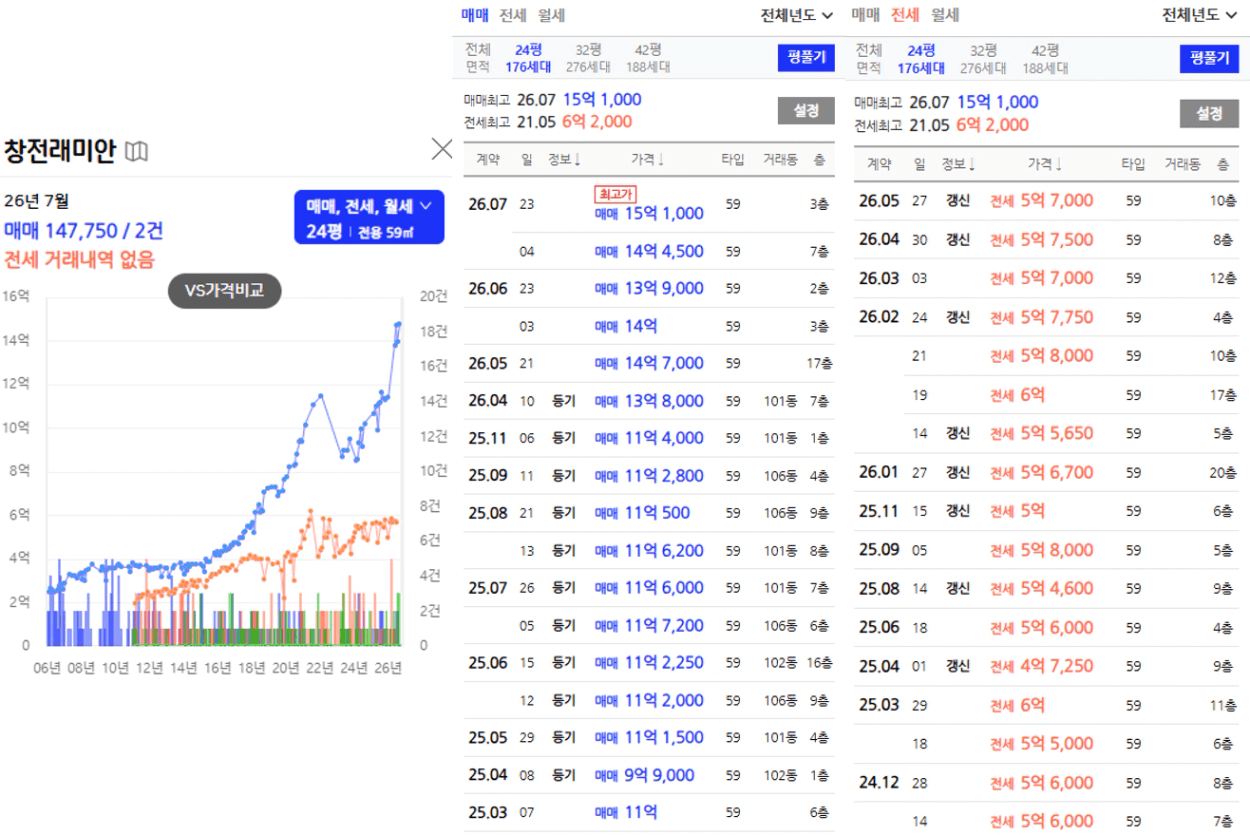Viewport: 1250px width, 835px height.
Task: Click the VS가격비교 button
Action: point(224,291)
